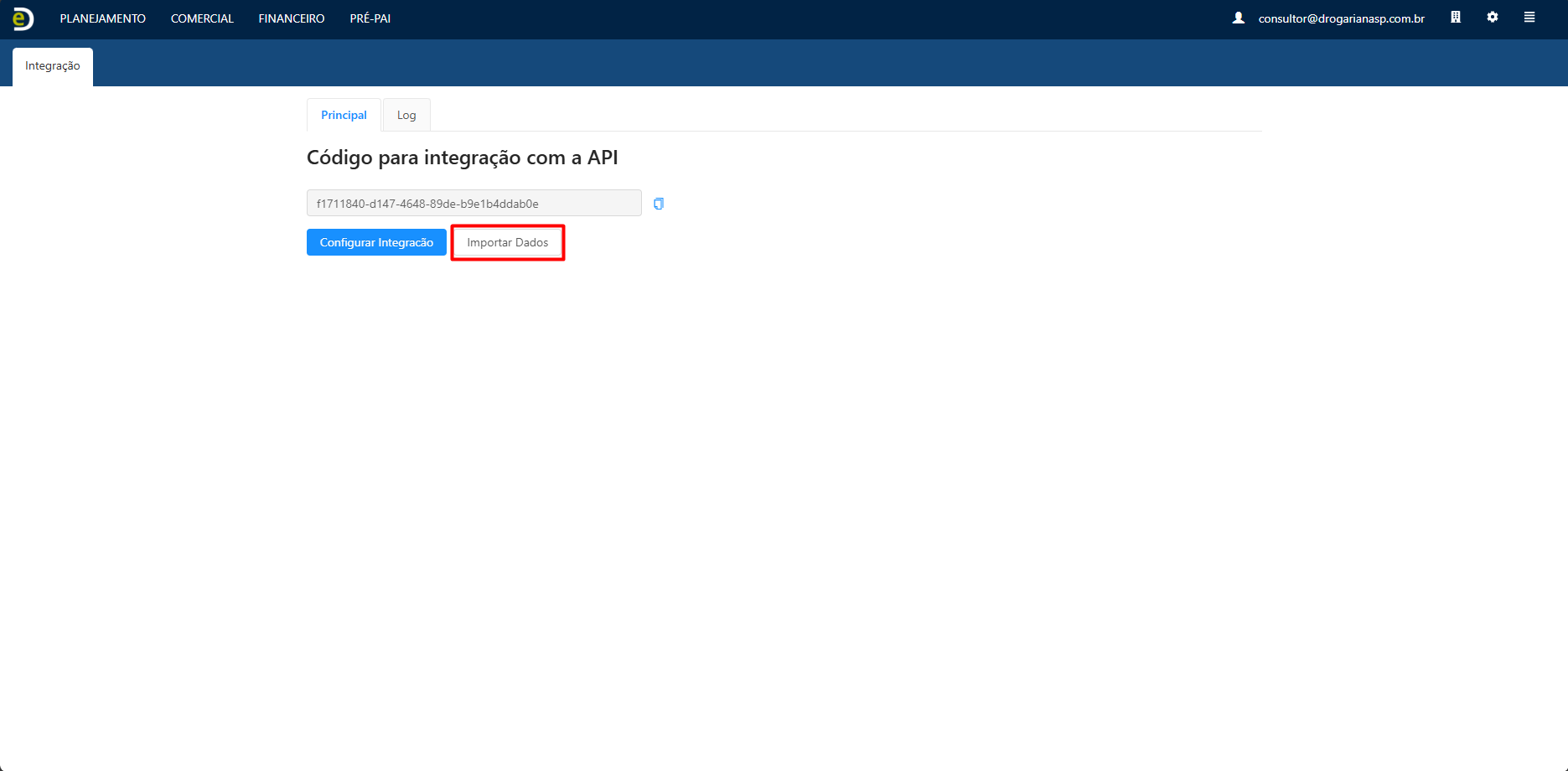Click empty blue tab strip beside Integração tab
This screenshot has width=1568, height=771.
point(754,64)
